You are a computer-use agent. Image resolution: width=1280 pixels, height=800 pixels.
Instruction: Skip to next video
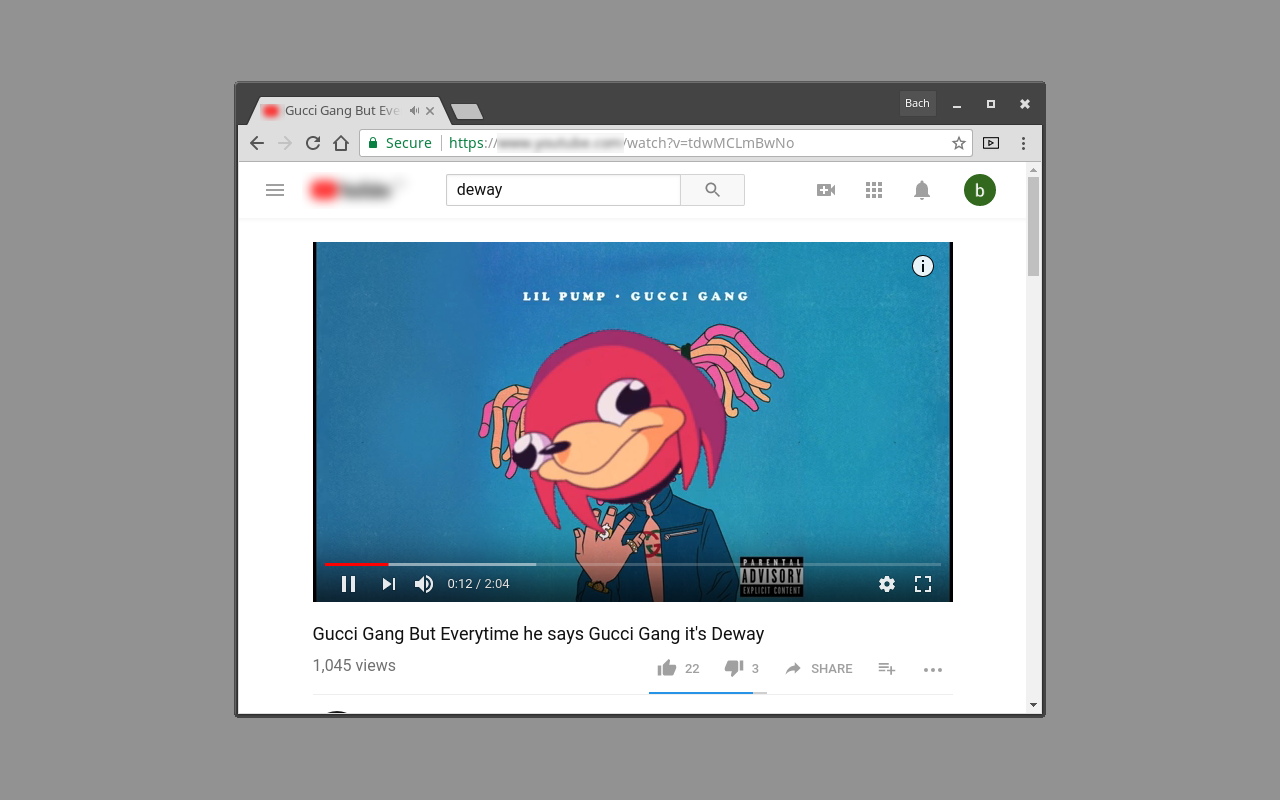tap(389, 584)
